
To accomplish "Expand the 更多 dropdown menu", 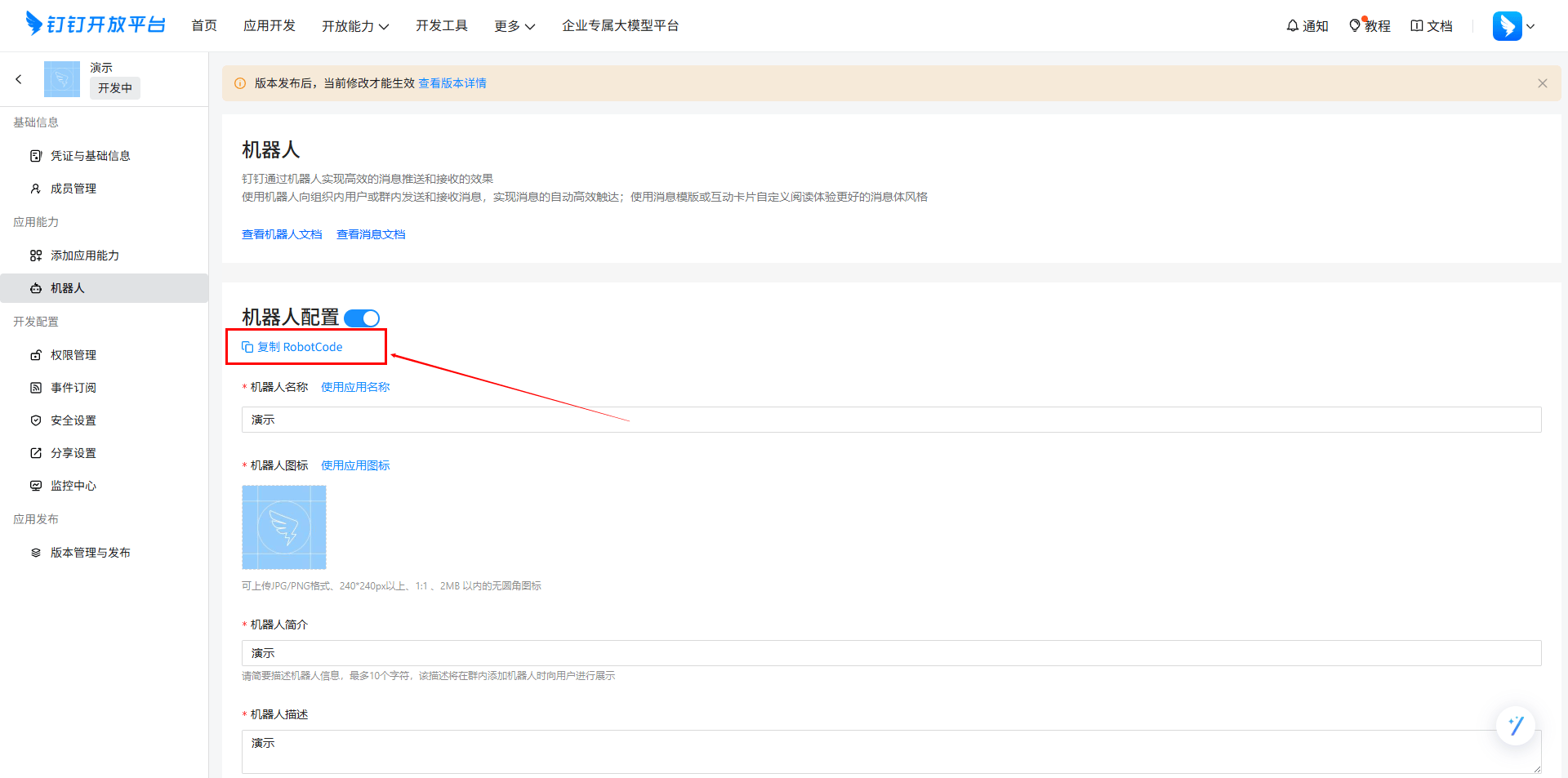I will click(514, 26).
